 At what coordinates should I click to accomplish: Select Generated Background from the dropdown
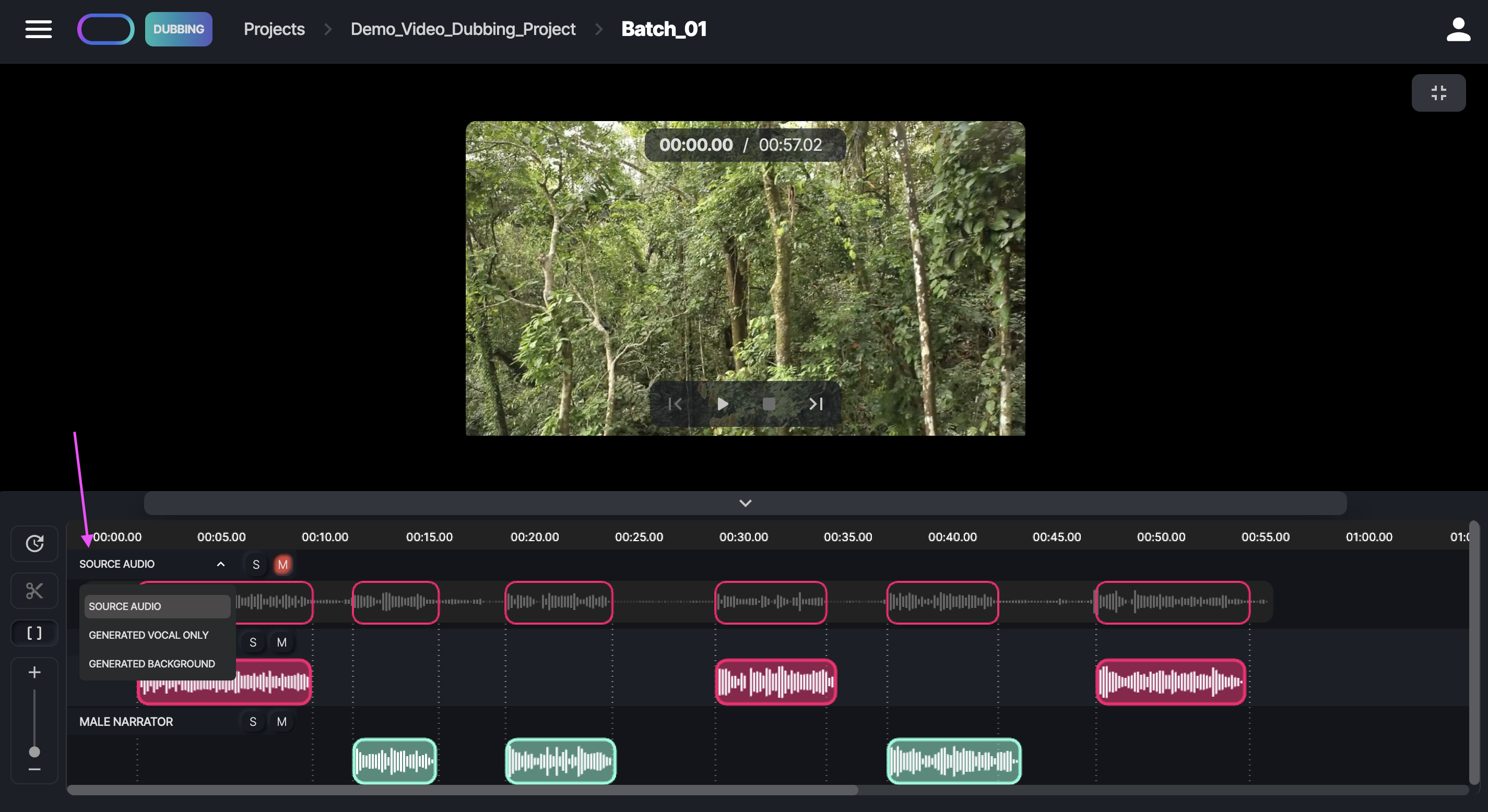coord(151,664)
